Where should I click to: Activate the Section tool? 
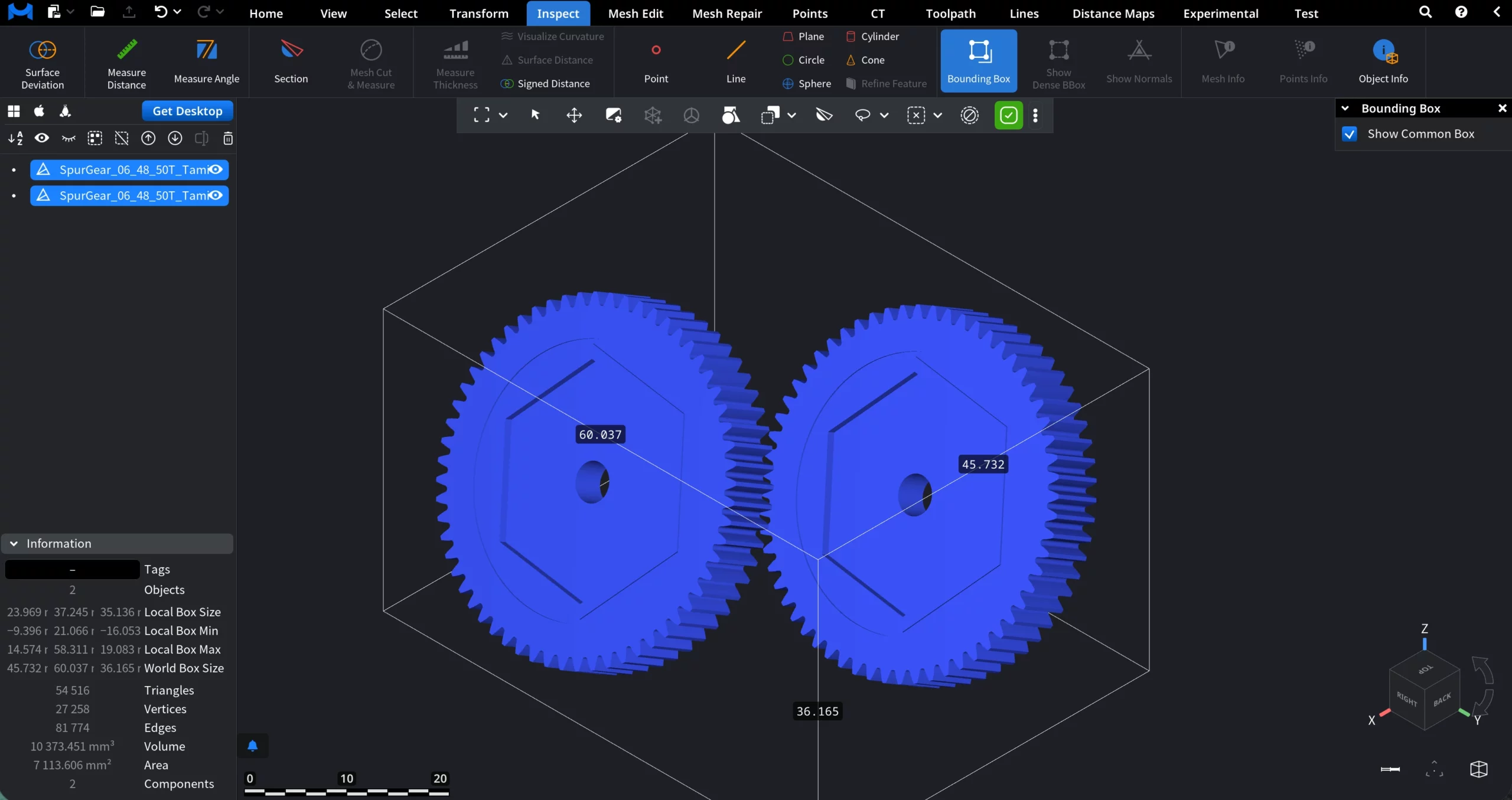[291, 63]
